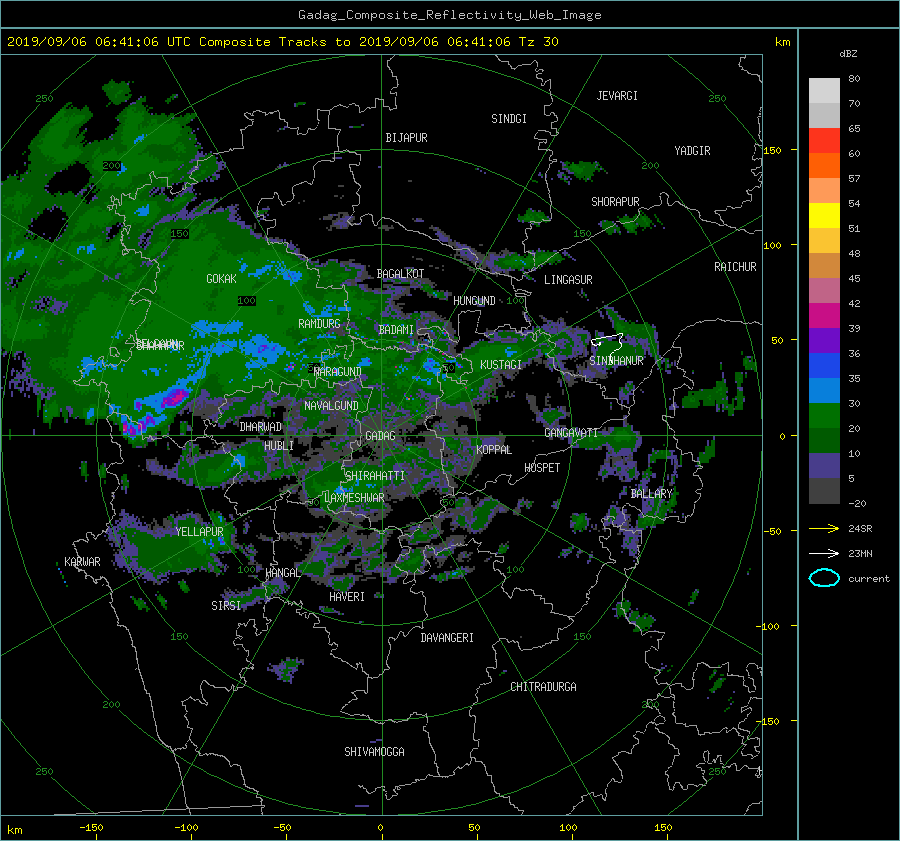This screenshot has height=841, width=900.
Task: Click the GADAG radar center label
Action: click(380, 436)
